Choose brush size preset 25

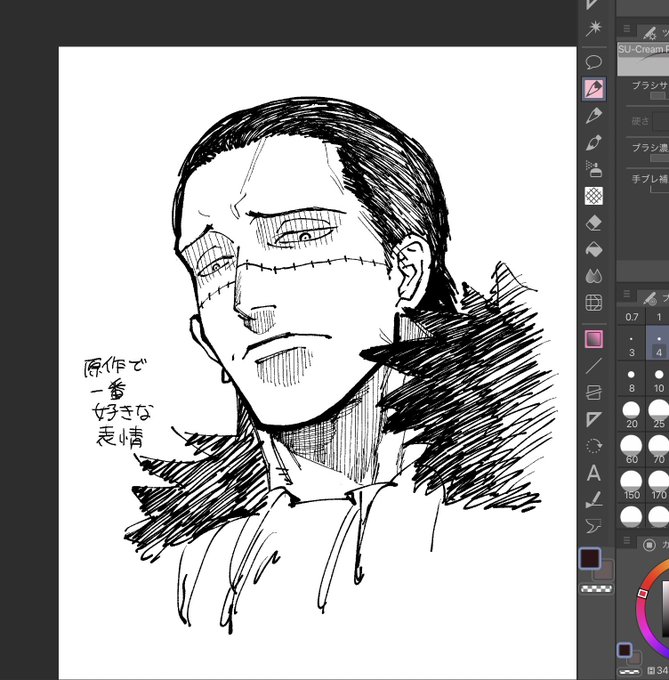(x=658, y=414)
